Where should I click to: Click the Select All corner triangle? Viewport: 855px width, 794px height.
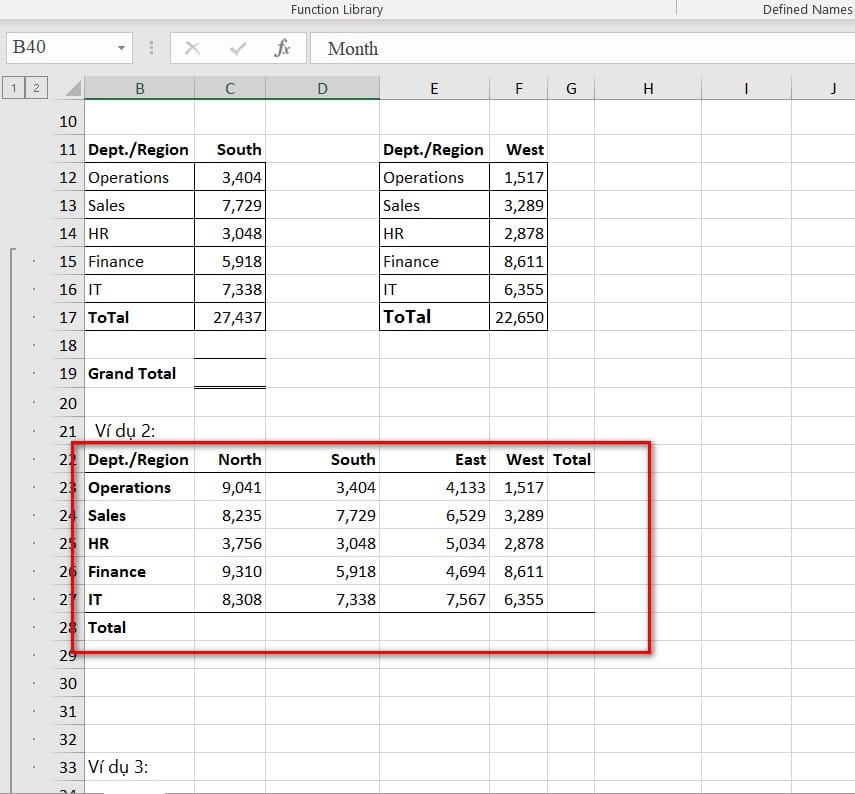pyautogui.click(x=71, y=89)
